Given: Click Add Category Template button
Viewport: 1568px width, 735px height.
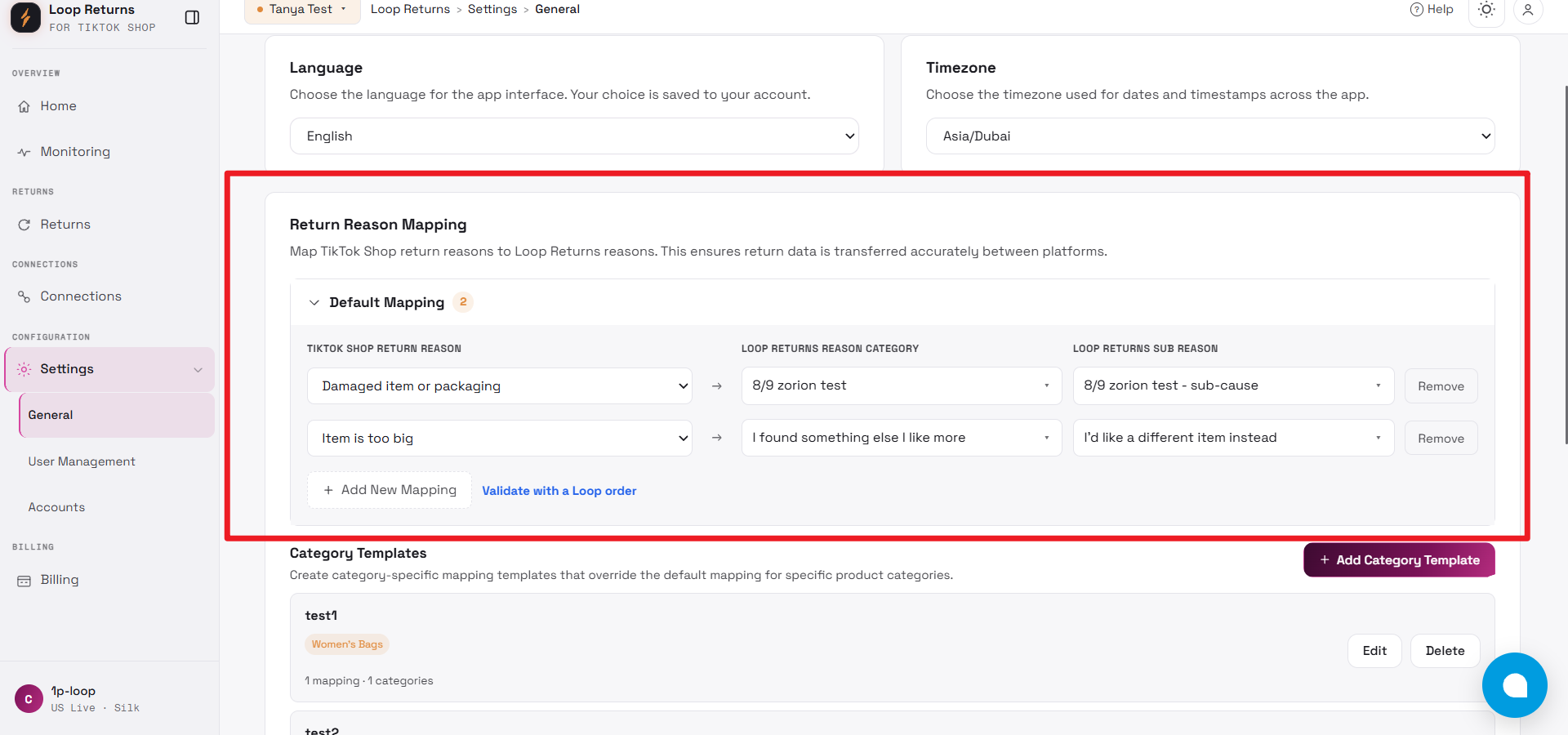Looking at the screenshot, I should click(x=1399, y=560).
